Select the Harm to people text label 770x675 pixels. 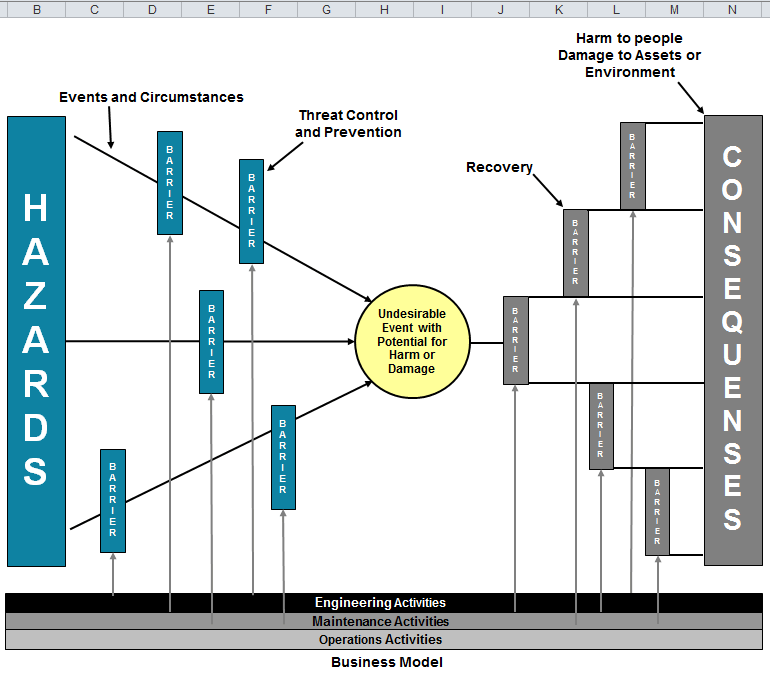[630, 55]
